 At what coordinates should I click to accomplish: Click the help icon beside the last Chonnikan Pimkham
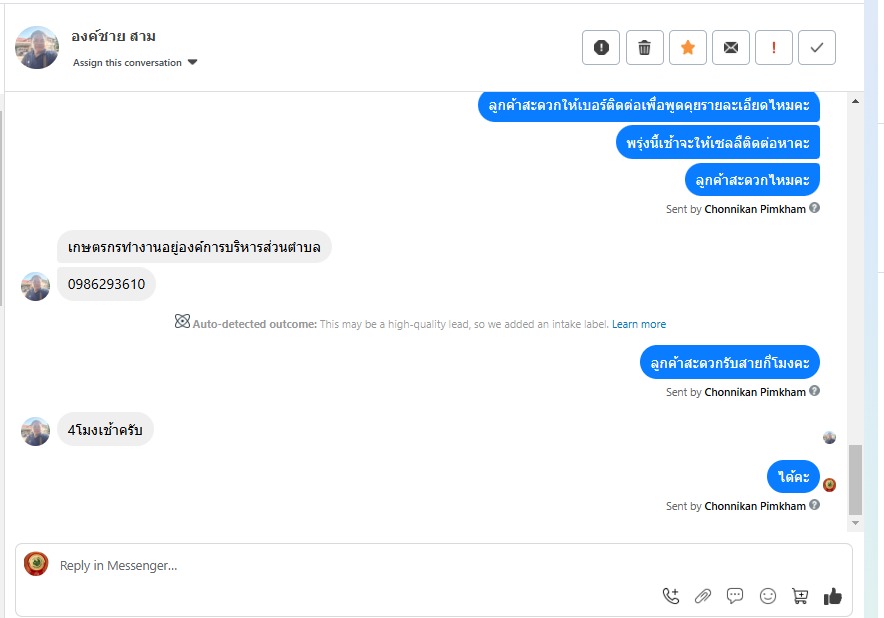pyautogui.click(x=815, y=505)
